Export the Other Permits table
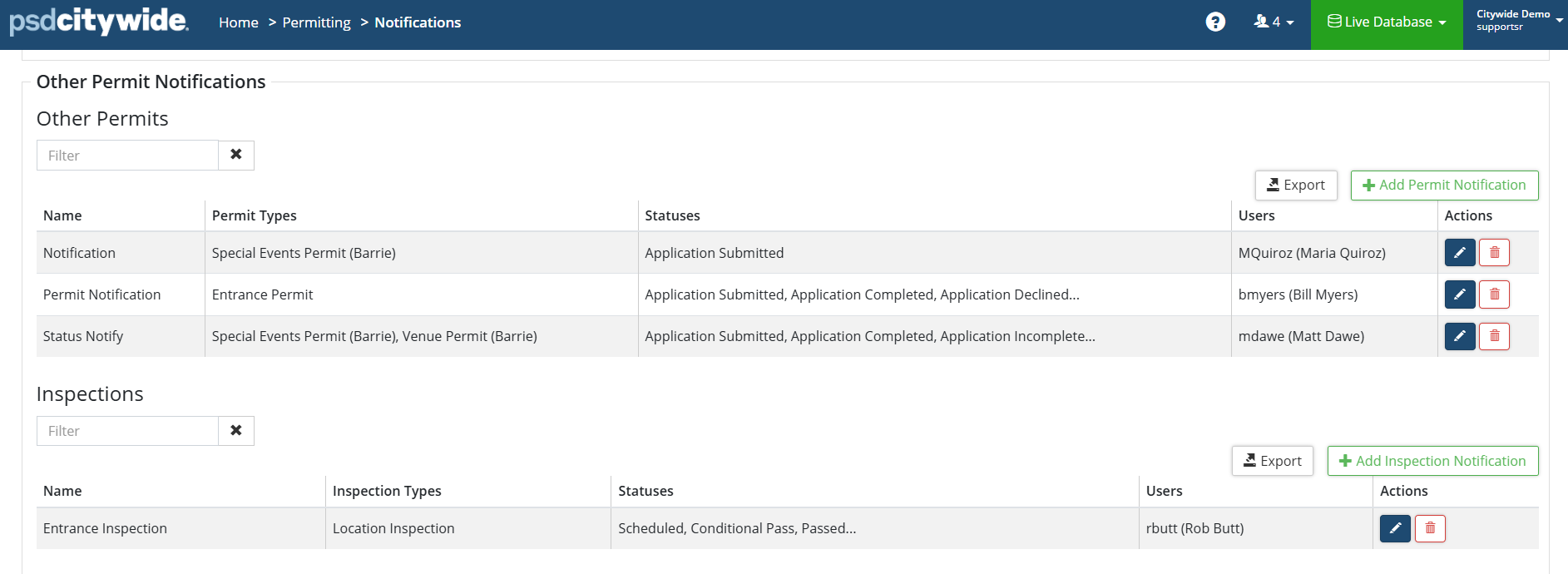The width and height of the screenshot is (1568, 574). tap(1295, 186)
